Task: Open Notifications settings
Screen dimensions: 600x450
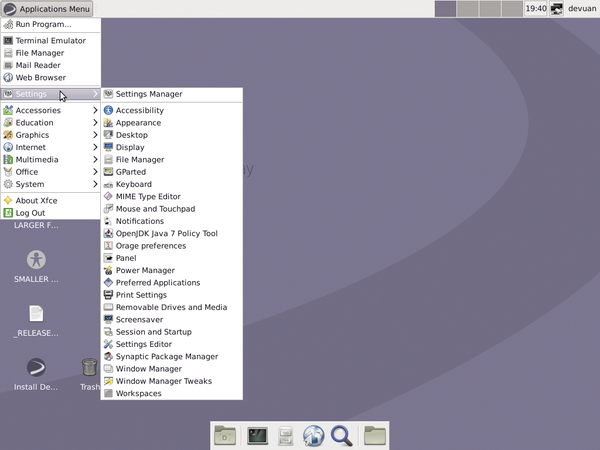Action: click(172, 221)
